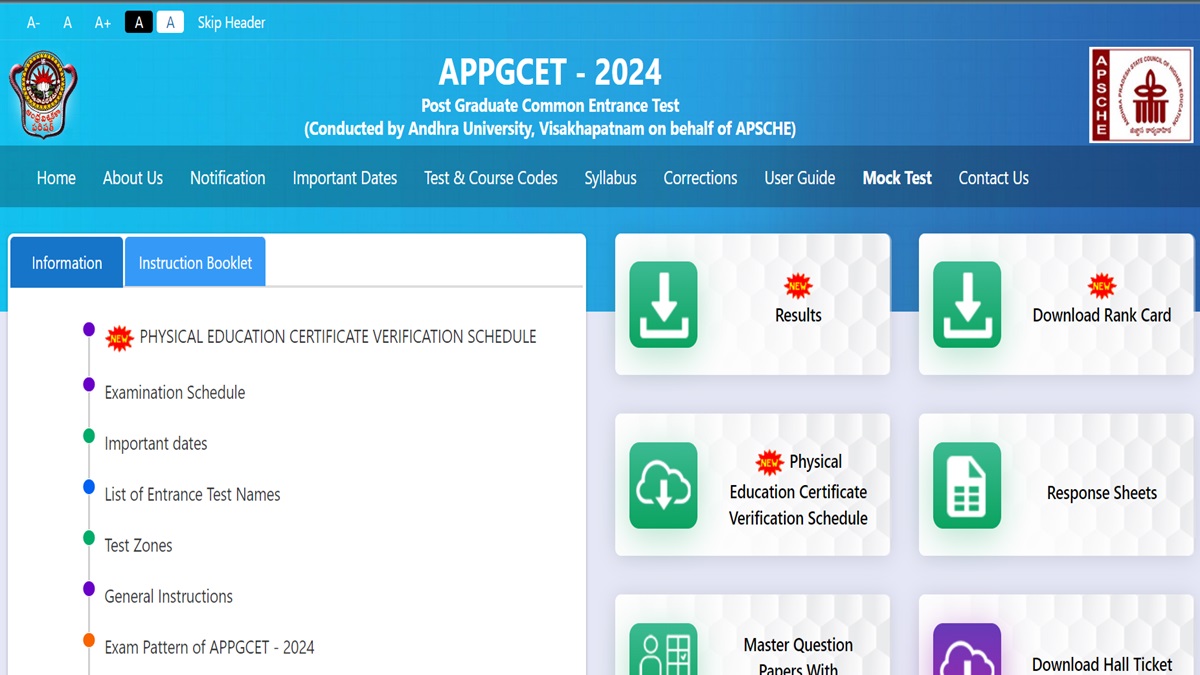Click the APPGCET - 2024 header title
This screenshot has width=1200, height=675.
550,72
